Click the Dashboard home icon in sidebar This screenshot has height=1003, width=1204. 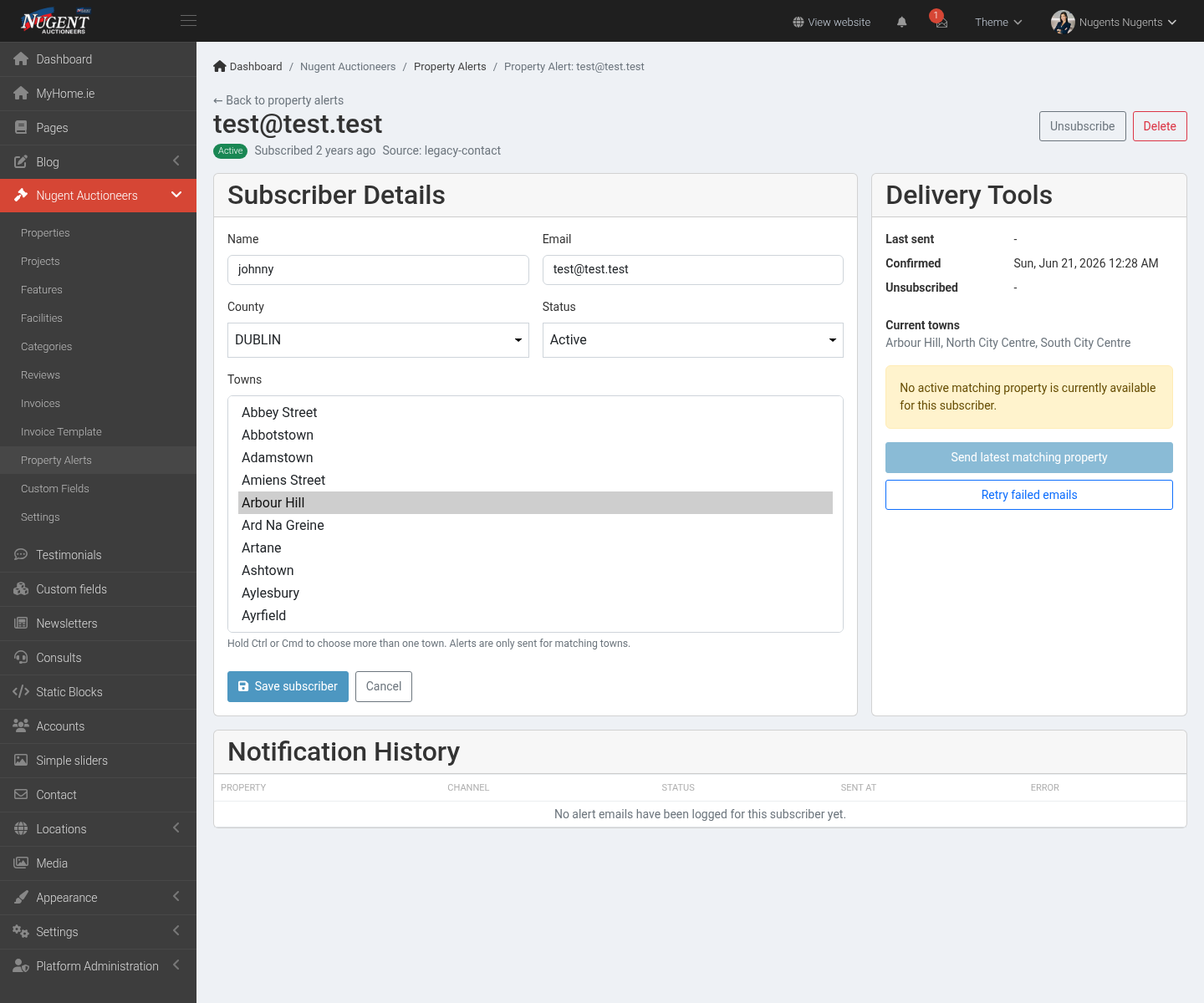(21, 59)
